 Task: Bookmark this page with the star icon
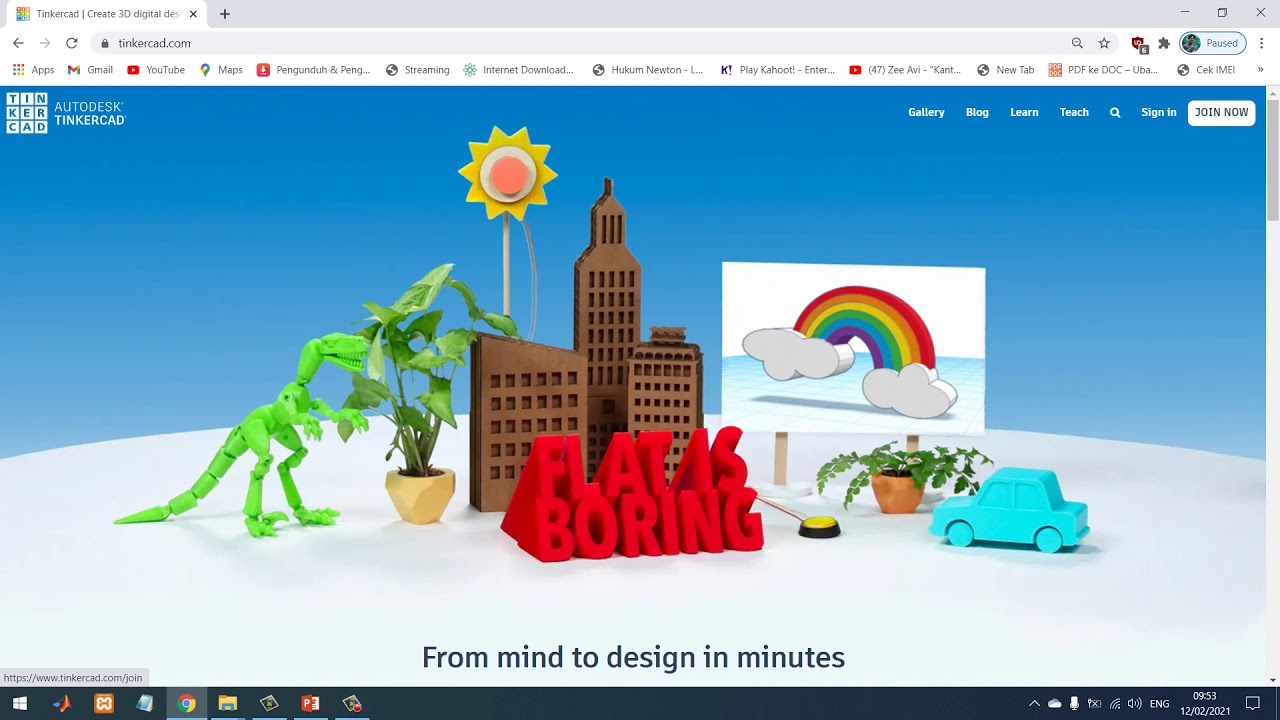tap(1104, 43)
